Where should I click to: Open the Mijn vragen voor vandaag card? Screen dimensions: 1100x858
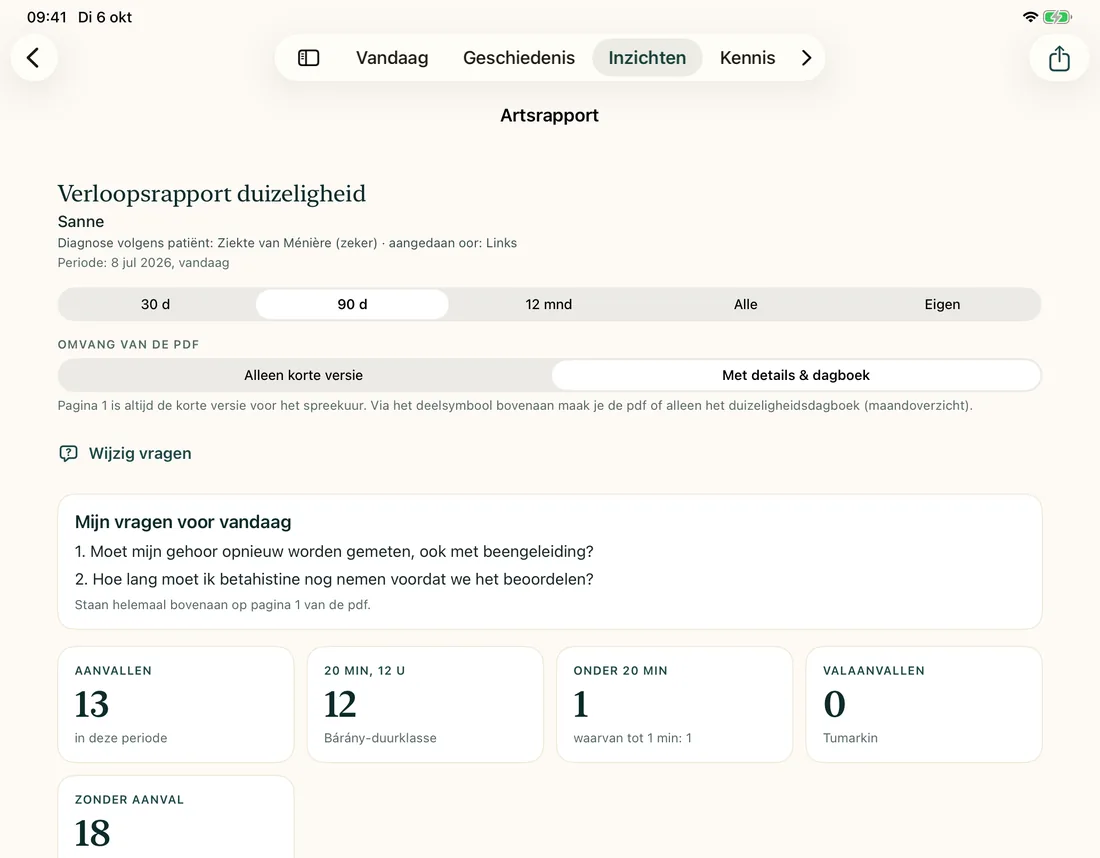click(549, 562)
